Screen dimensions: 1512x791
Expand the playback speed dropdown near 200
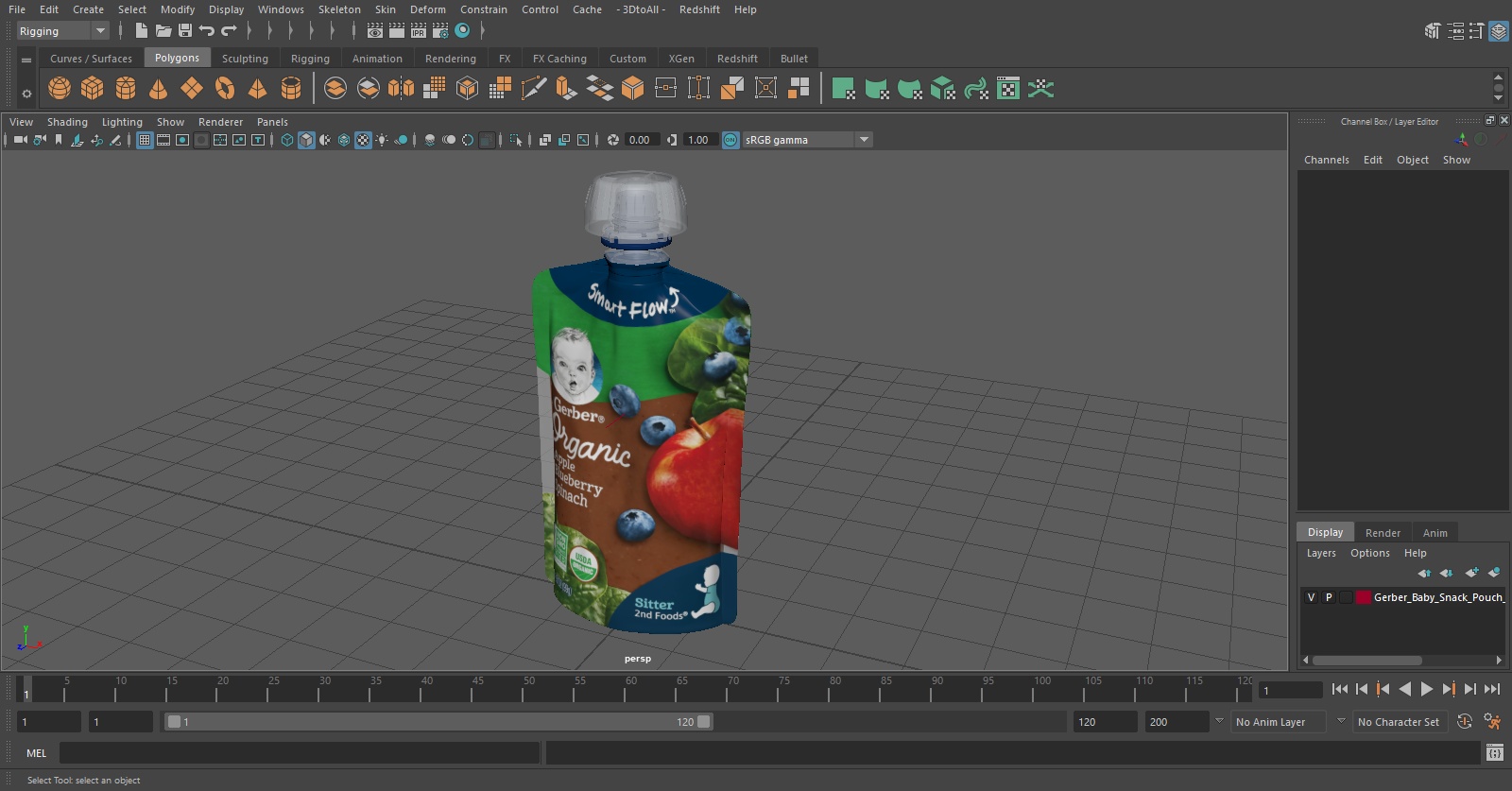pos(1219,721)
